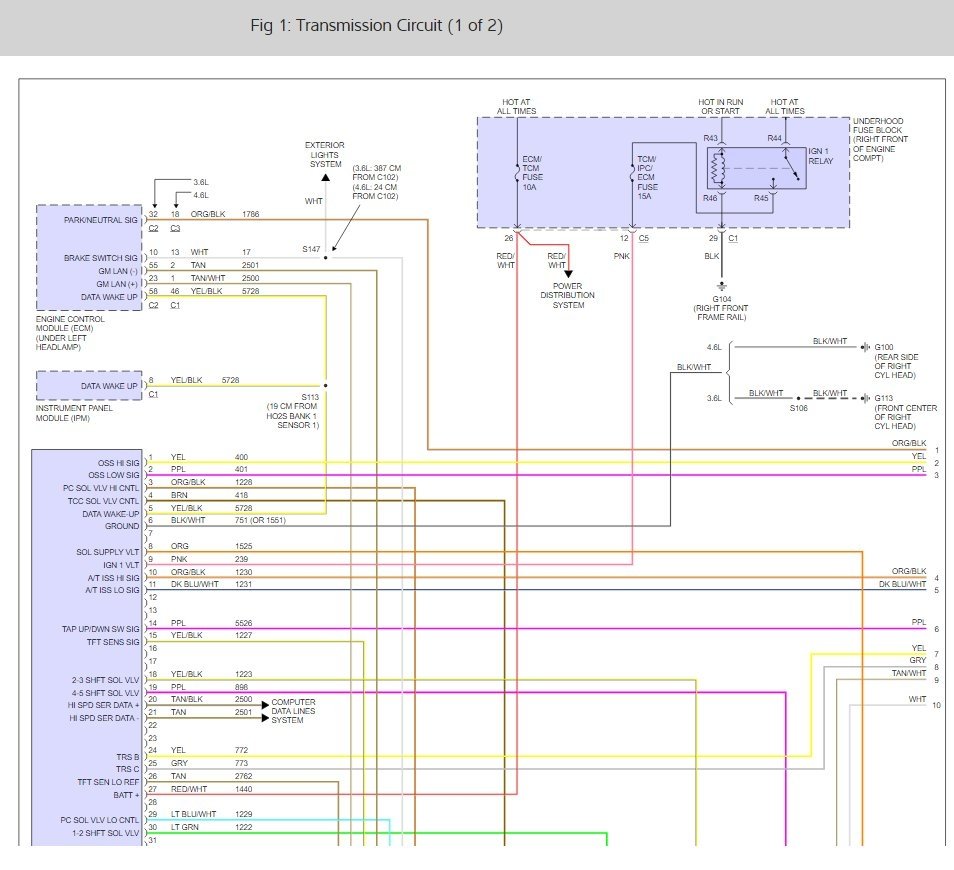This screenshot has height=870, width=954.
Task: Click the R44 relay terminal label
Action: 775,139
